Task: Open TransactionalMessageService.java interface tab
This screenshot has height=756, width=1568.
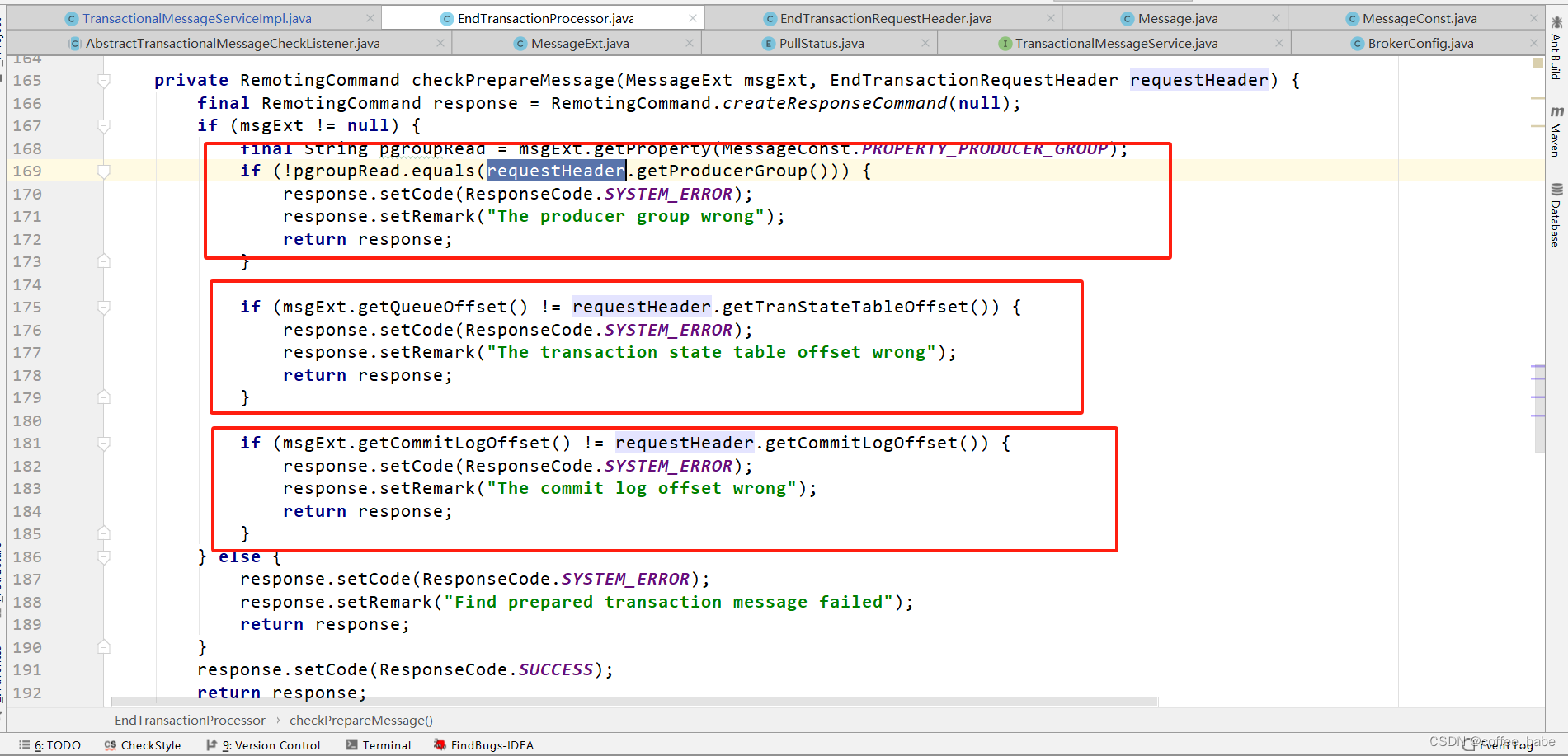Action: click(x=1116, y=43)
